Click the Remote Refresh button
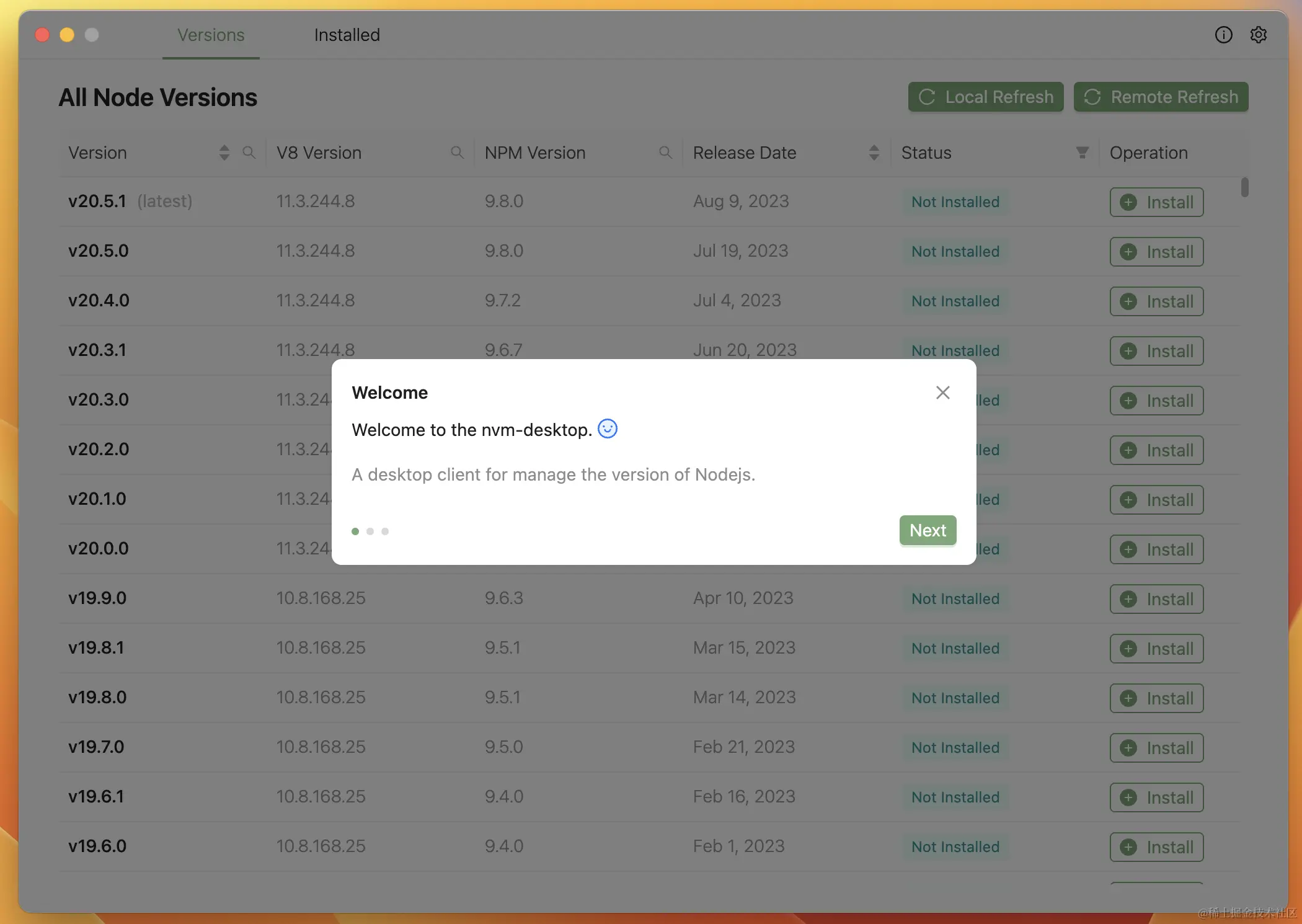 [x=1161, y=97]
